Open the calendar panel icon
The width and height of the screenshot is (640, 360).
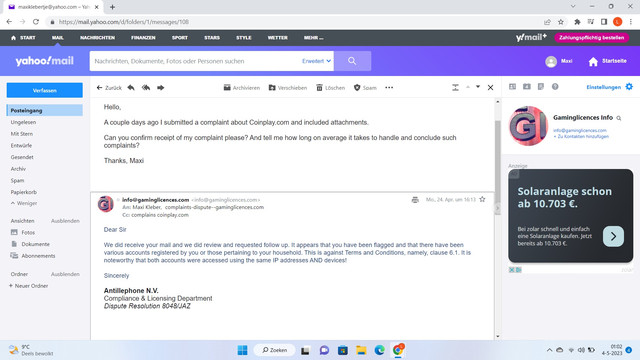527,87
